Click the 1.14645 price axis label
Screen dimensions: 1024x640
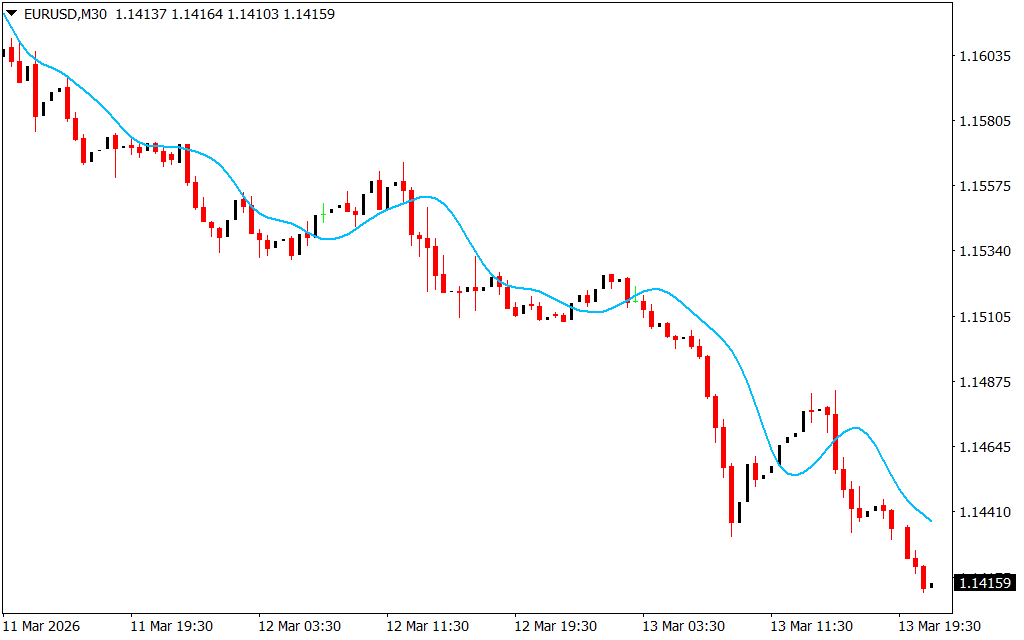[984, 447]
